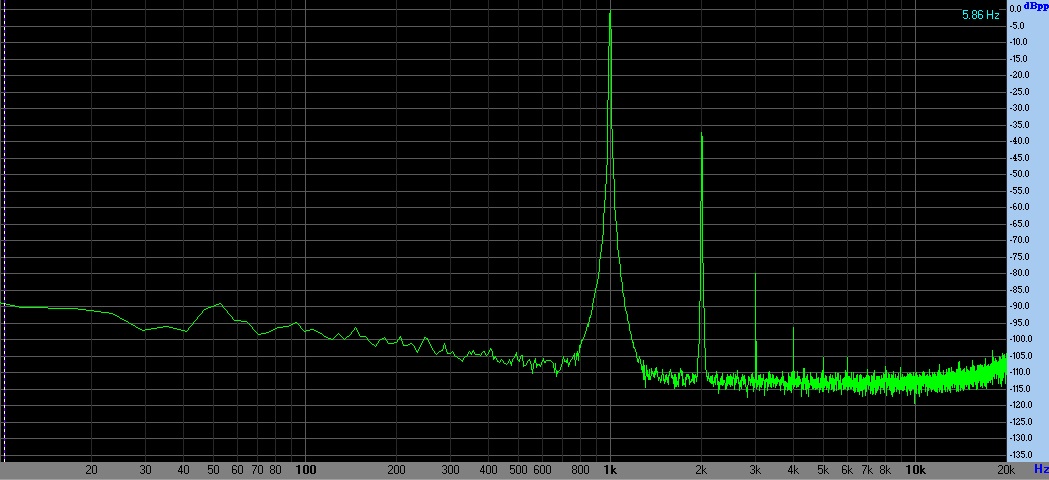Click the 5.86 Hz resolution readout
This screenshot has height=480, width=1049.
point(980,15)
